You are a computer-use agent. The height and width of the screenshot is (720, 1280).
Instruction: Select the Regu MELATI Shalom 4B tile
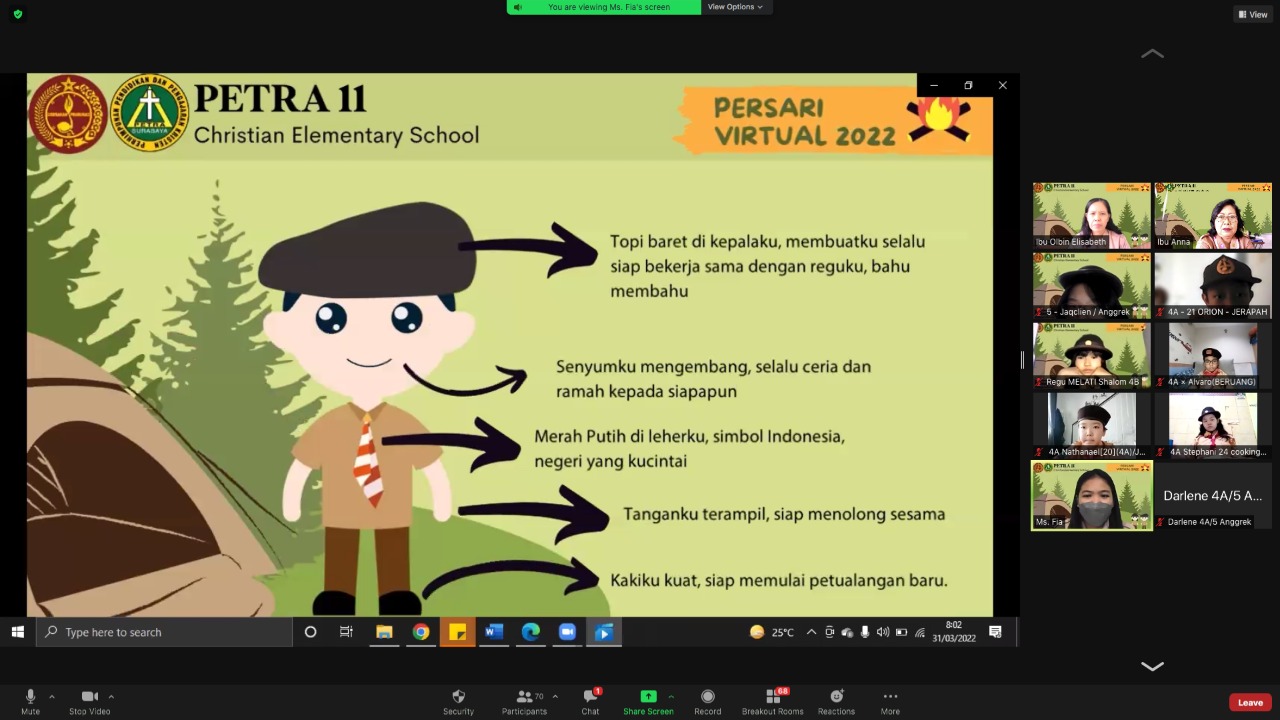pos(1092,355)
